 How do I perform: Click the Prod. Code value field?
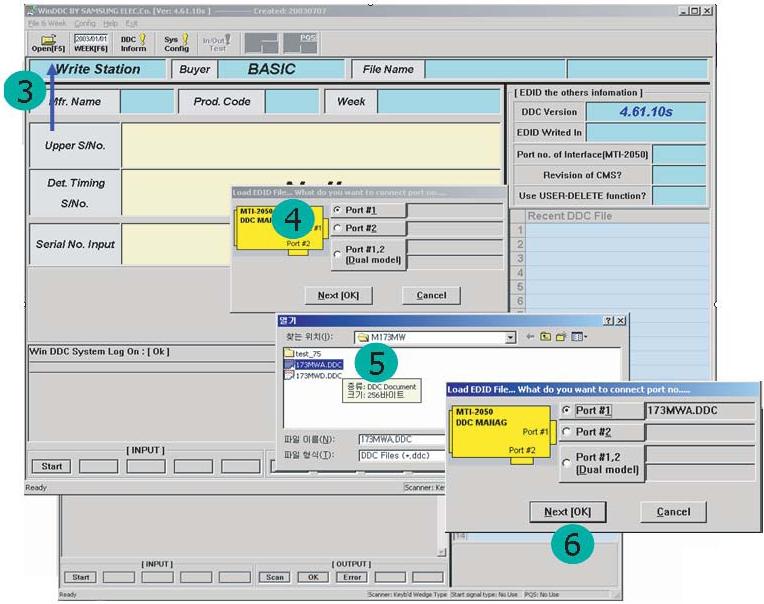click(292, 102)
